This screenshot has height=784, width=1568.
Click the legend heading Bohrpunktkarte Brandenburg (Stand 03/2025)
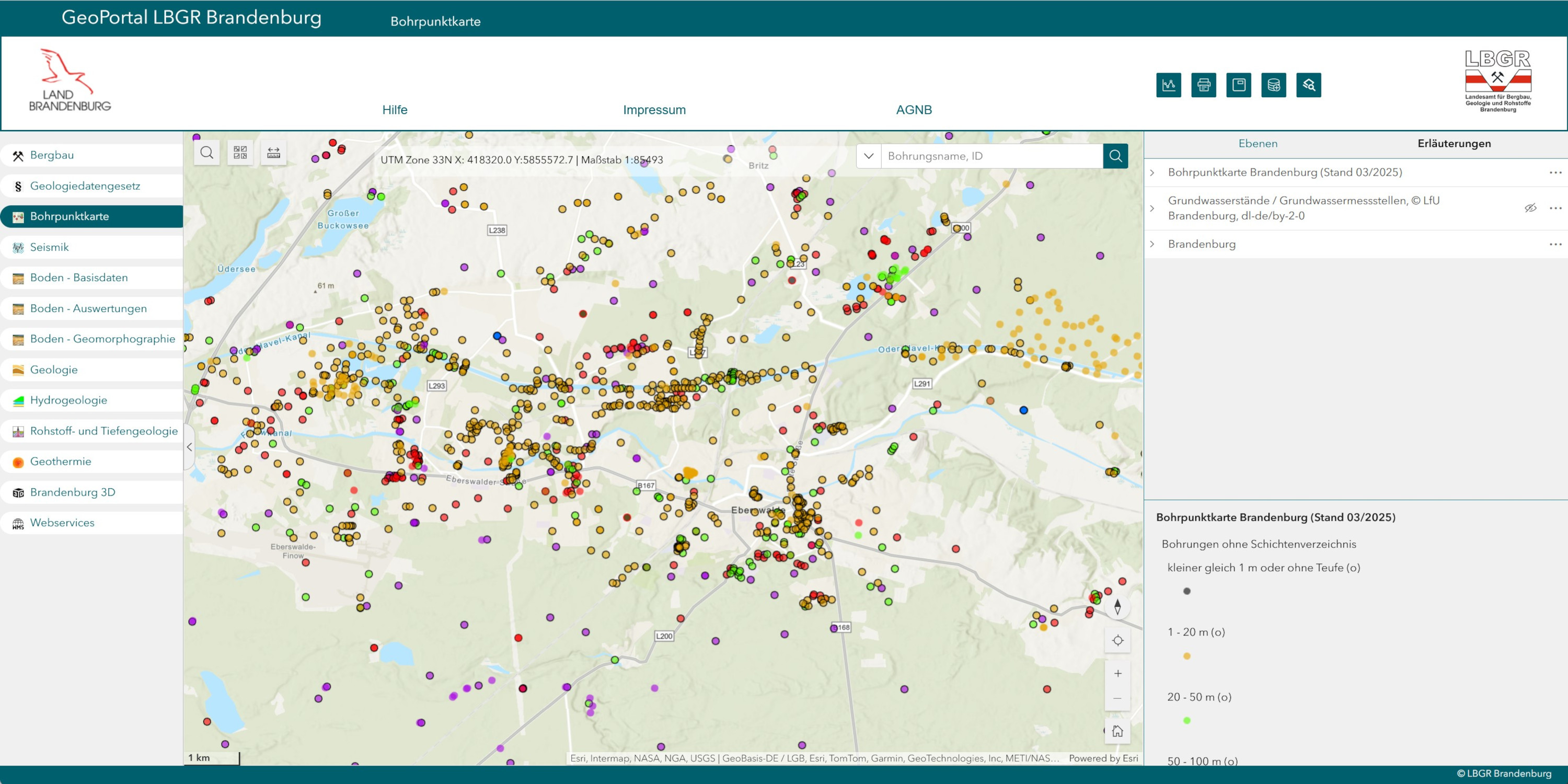click(1275, 517)
